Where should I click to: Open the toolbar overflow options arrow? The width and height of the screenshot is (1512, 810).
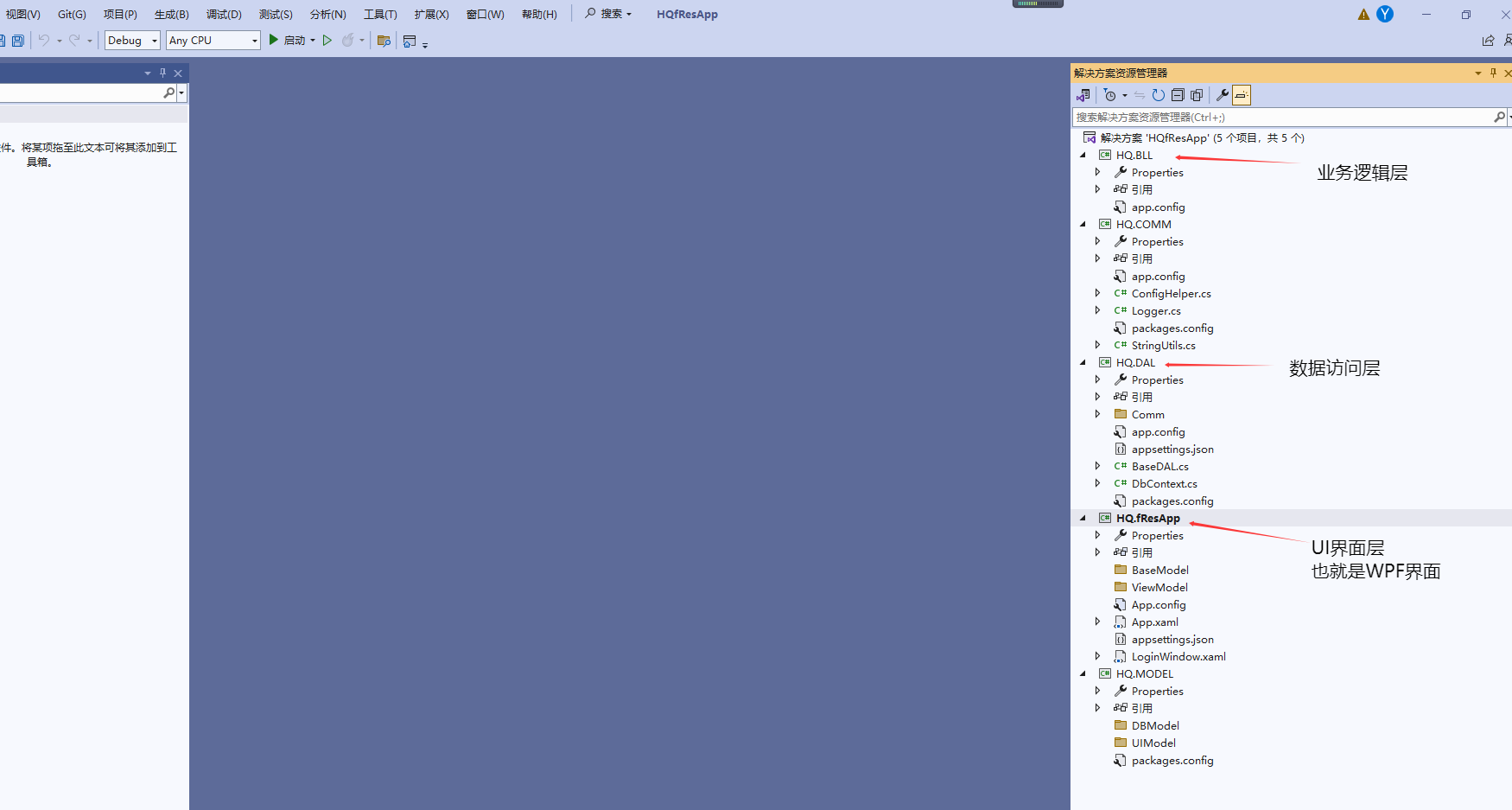point(425,45)
